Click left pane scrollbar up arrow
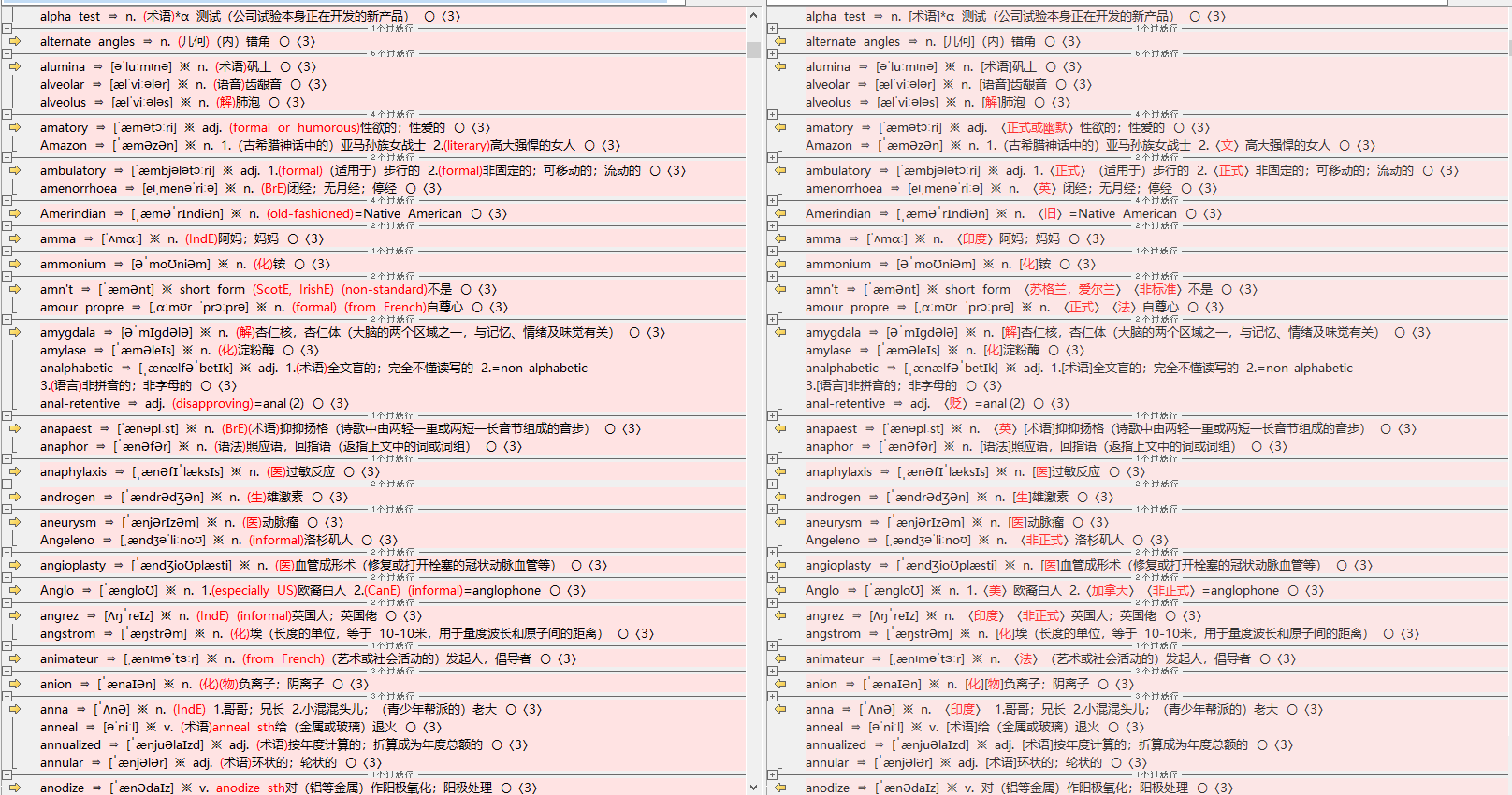 [753, 16]
